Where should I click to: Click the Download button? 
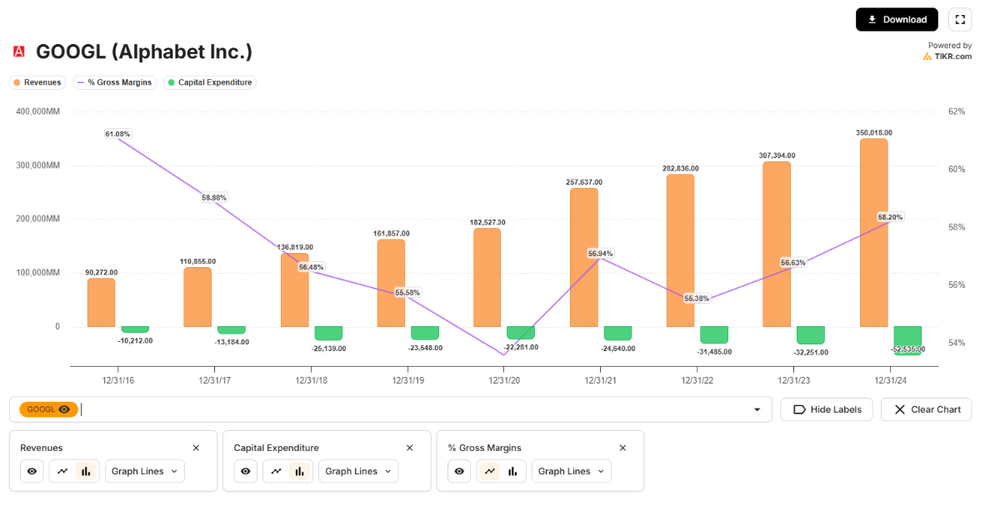897,20
